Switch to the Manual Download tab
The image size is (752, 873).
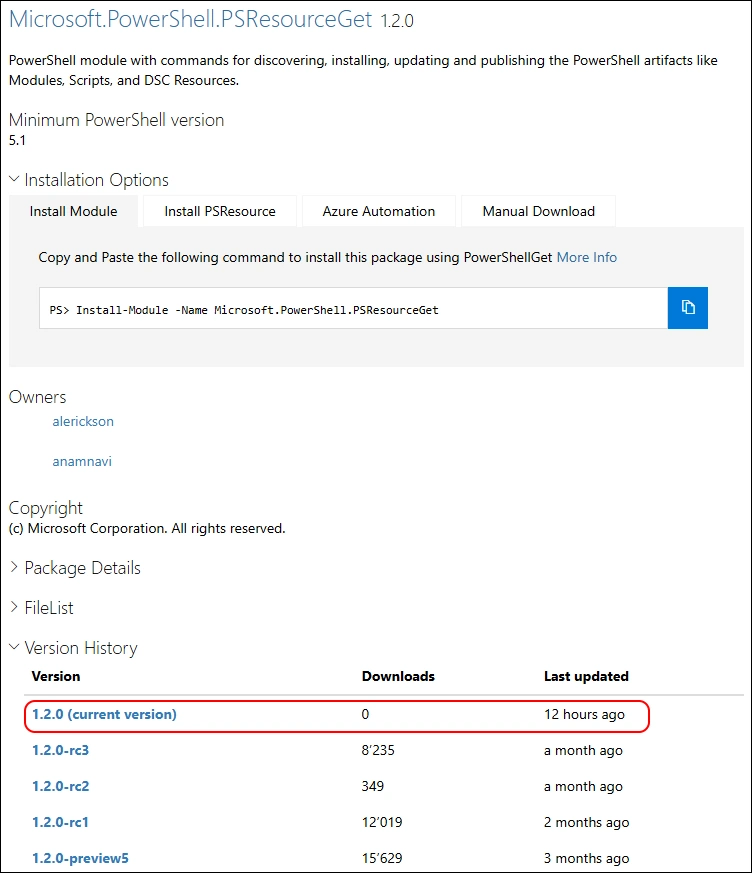[538, 211]
